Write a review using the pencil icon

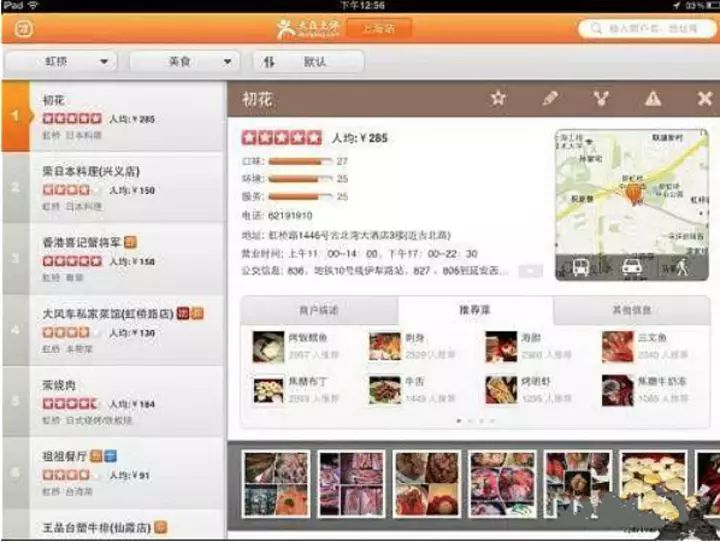click(550, 99)
